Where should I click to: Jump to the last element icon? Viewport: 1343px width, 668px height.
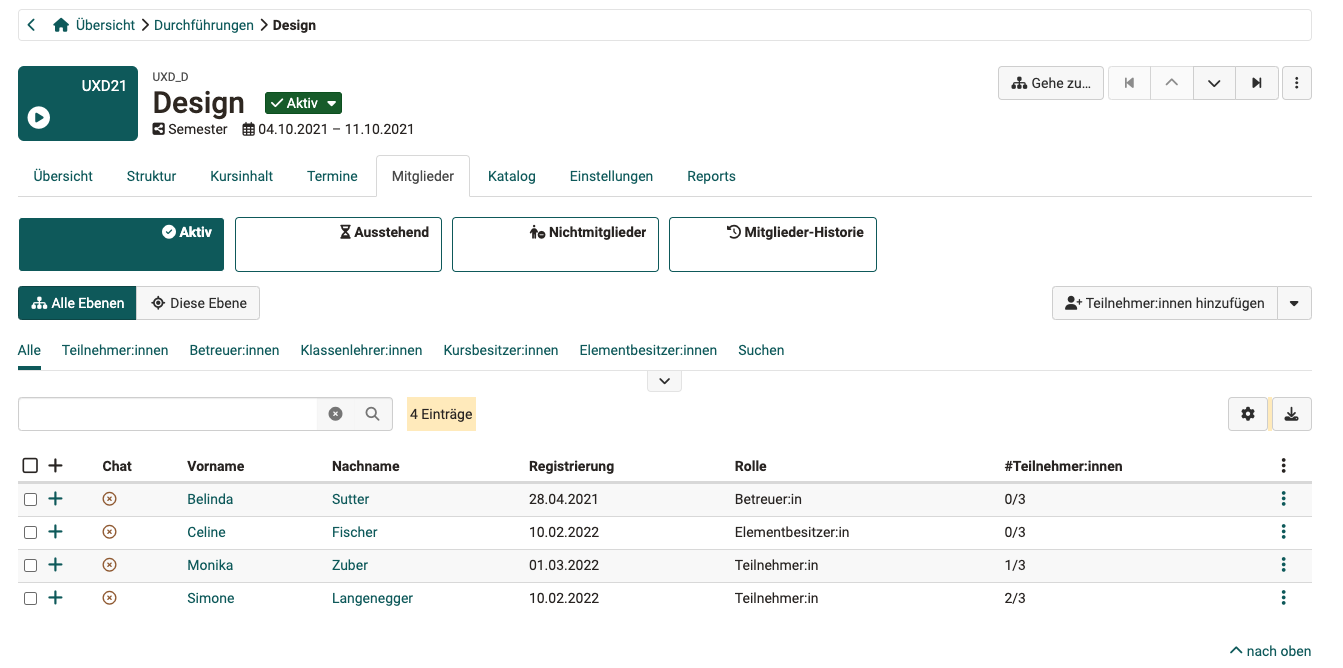click(1257, 83)
